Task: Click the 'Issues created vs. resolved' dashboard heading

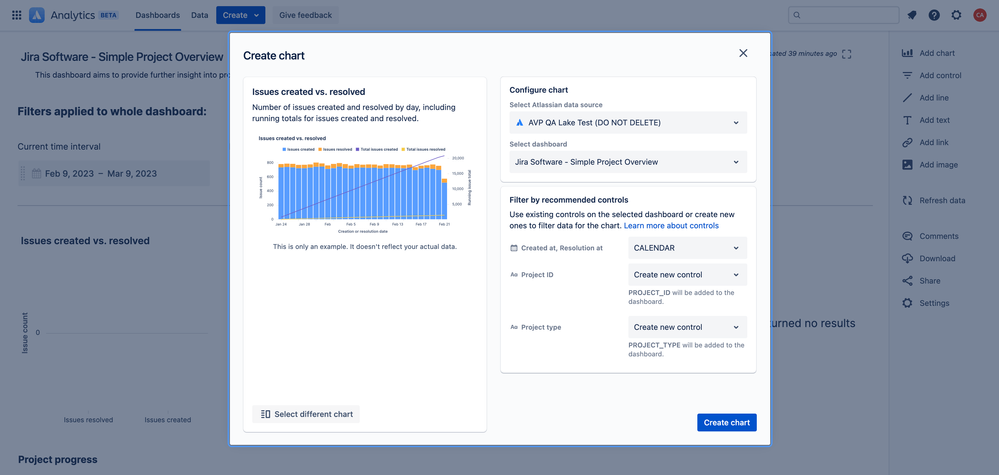Action: pos(85,241)
